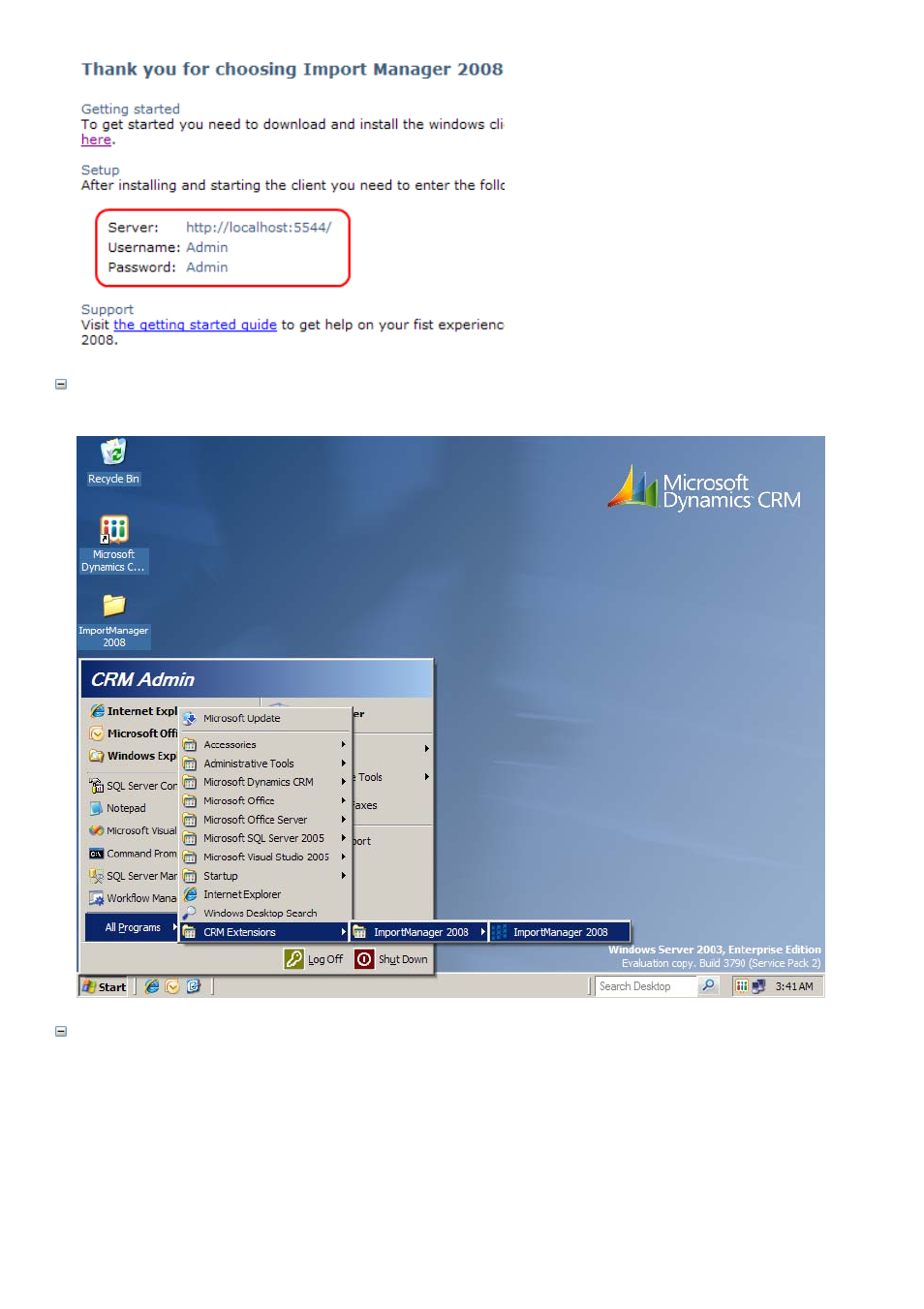Click the 'Getting started' heading

pyautogui.click(x=131, y=109)
